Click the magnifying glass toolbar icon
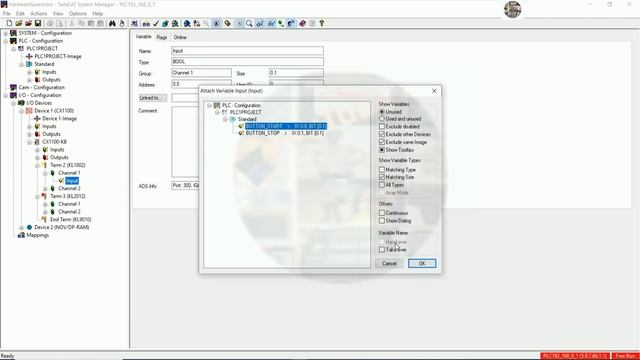This screenshot has height=360, width=640. 249,24
